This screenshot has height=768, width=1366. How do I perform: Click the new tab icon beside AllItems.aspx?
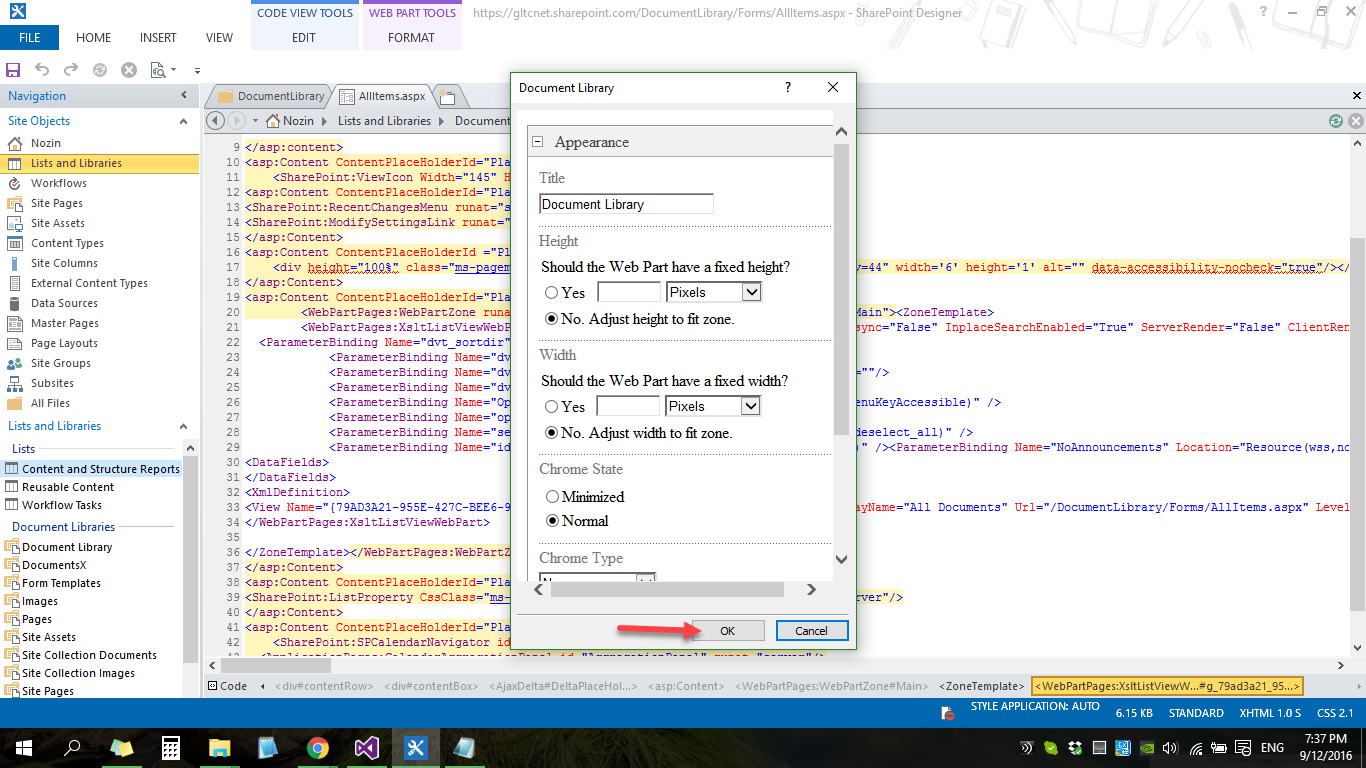coord(446,97)
